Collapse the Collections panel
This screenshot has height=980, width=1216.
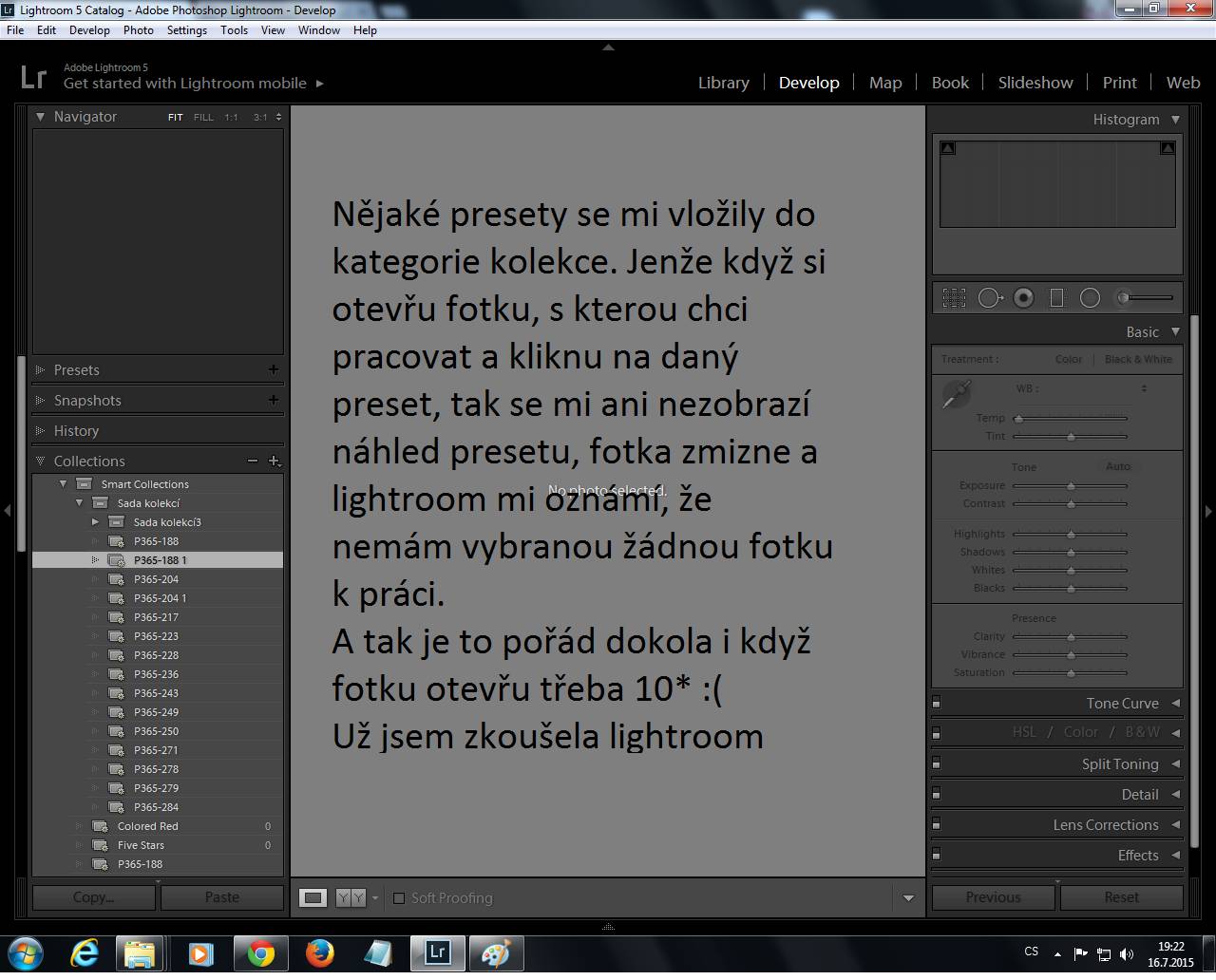click(x=41, y=461)
